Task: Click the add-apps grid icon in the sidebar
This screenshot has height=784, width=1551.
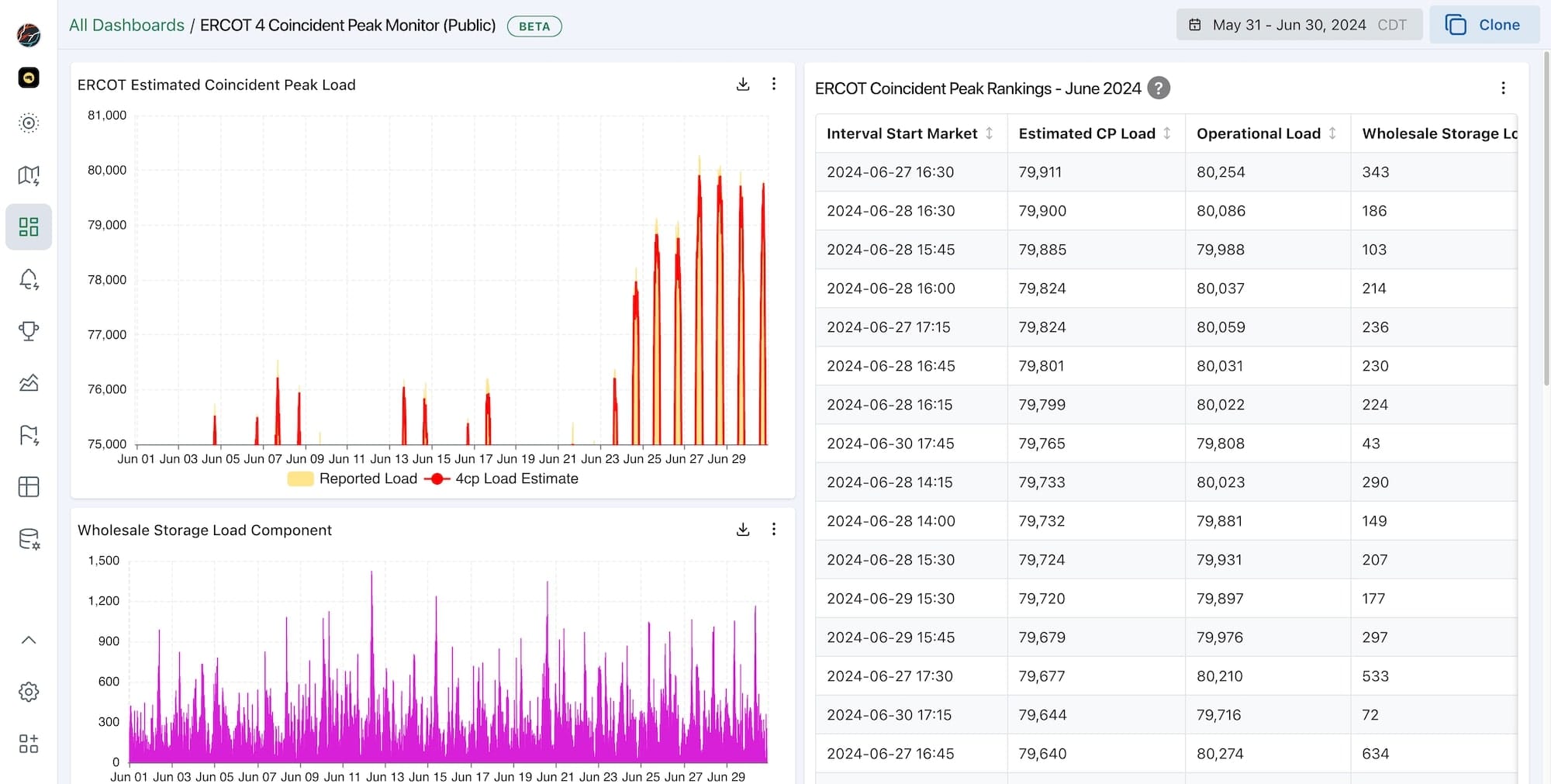Action: (x=29, y=744)
